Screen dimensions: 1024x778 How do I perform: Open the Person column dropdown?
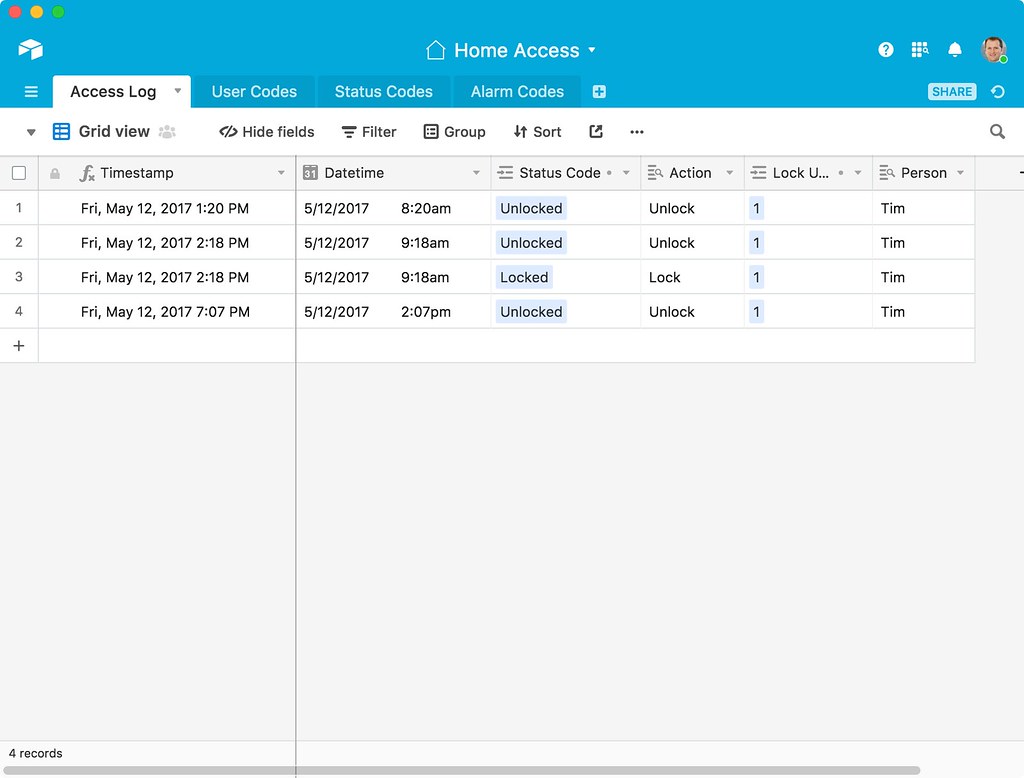[961, 173]
